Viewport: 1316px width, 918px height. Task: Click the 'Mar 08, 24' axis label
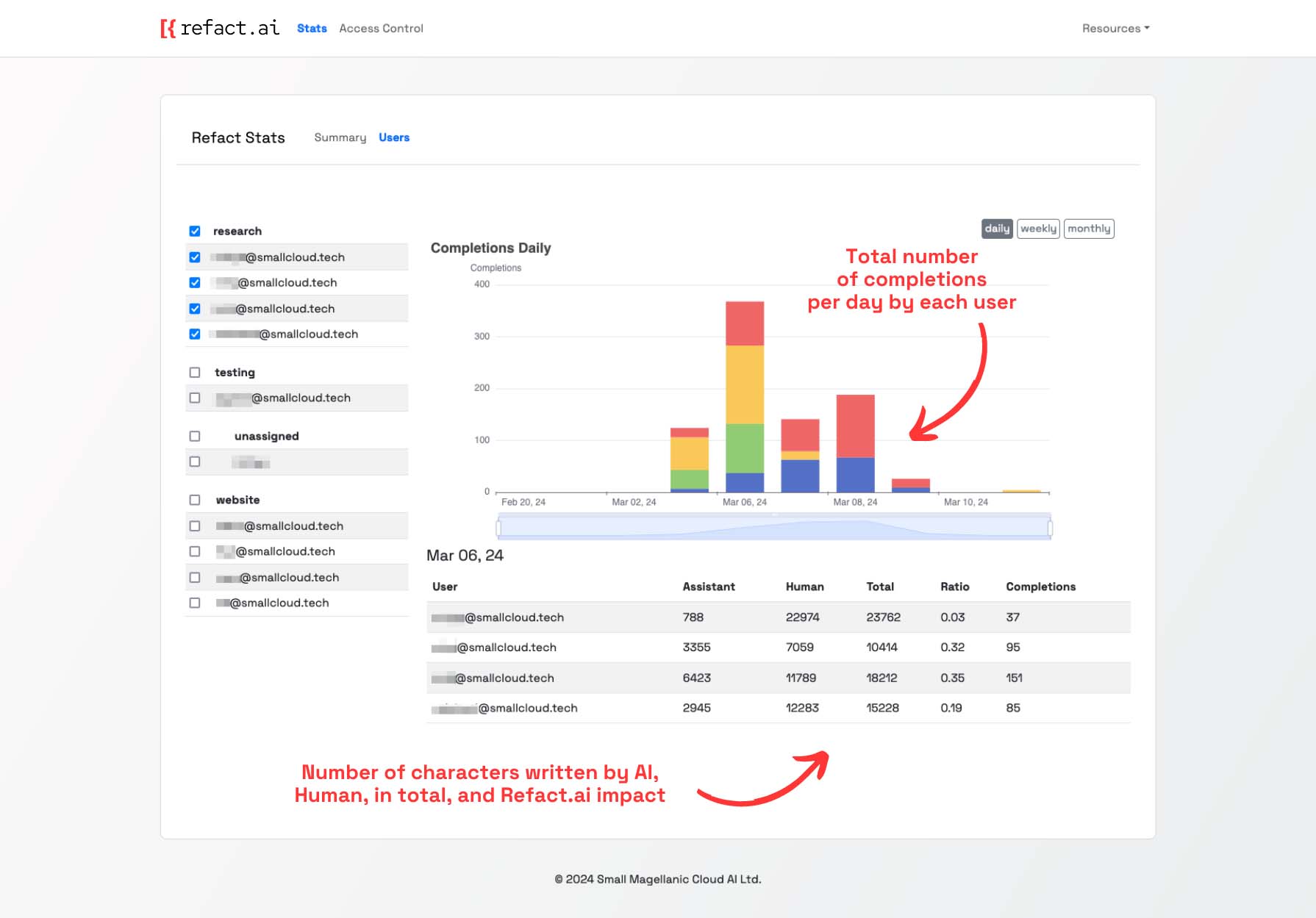click(x=855, y=502)
